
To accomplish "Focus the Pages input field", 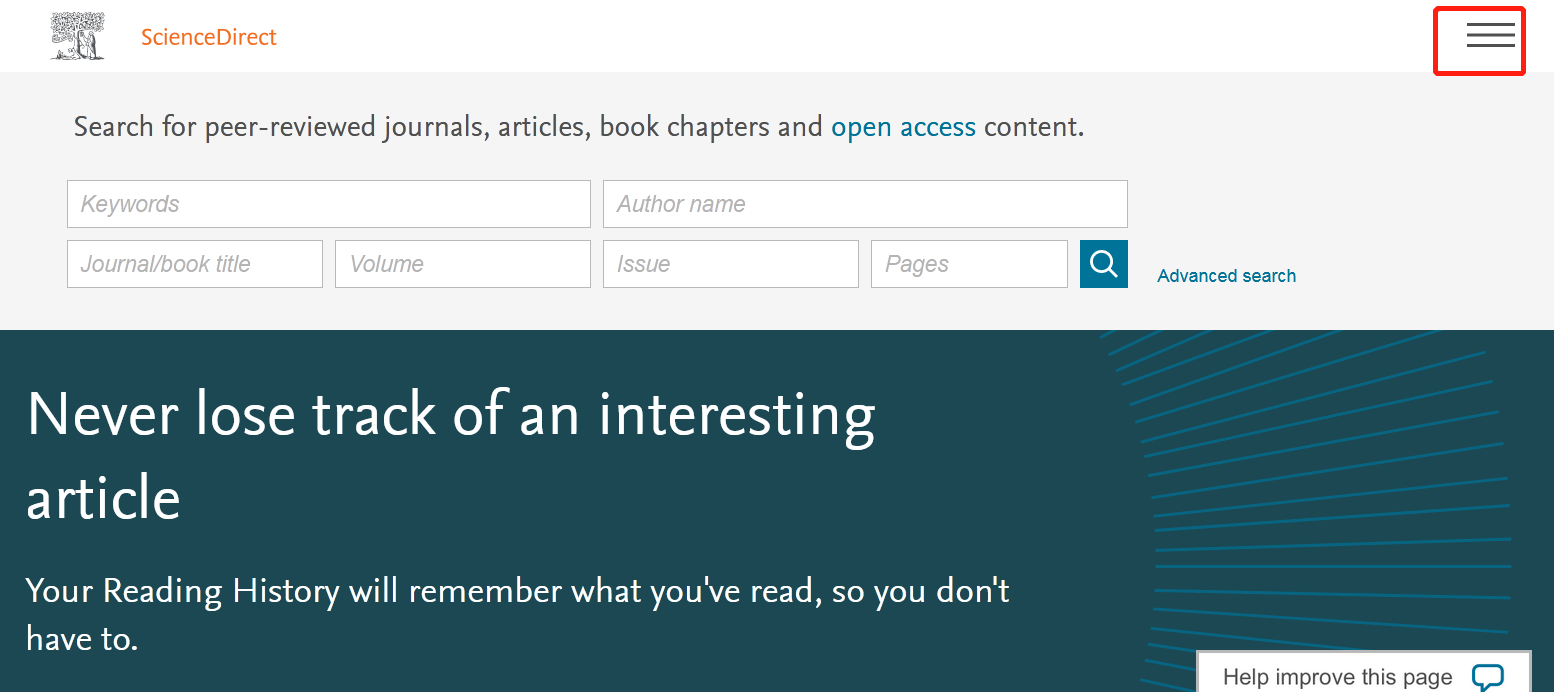I will click(968, 264).
